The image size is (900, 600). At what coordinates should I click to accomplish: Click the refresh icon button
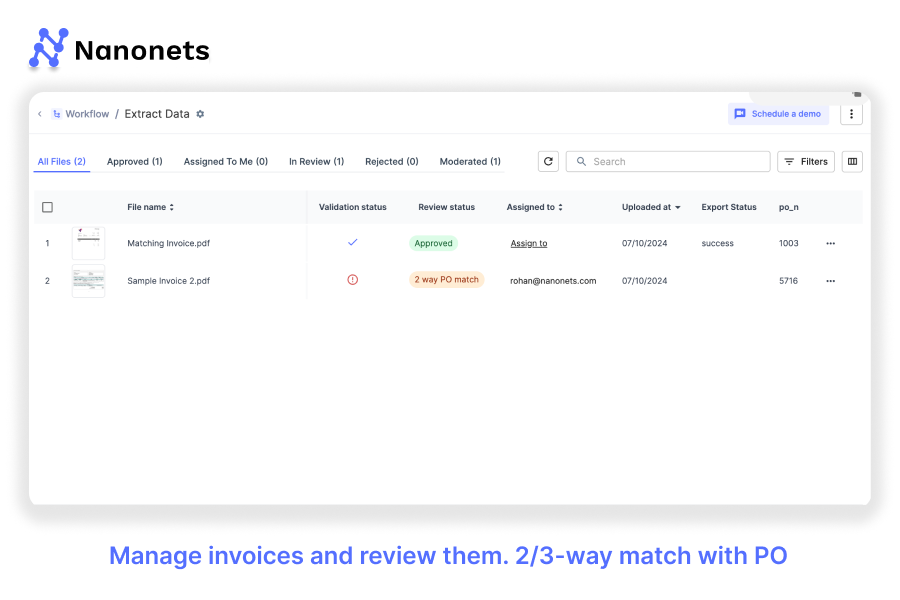click(x=548, y=161)
